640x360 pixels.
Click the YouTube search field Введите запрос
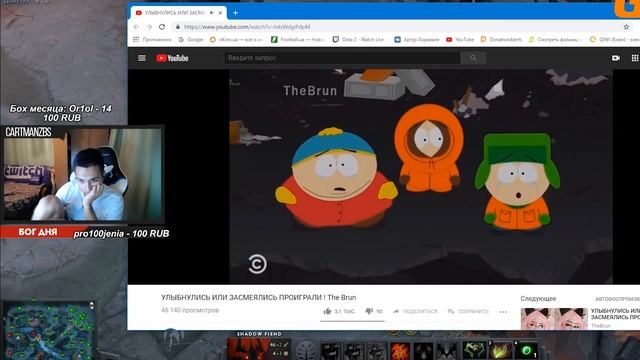coord(342,58)
